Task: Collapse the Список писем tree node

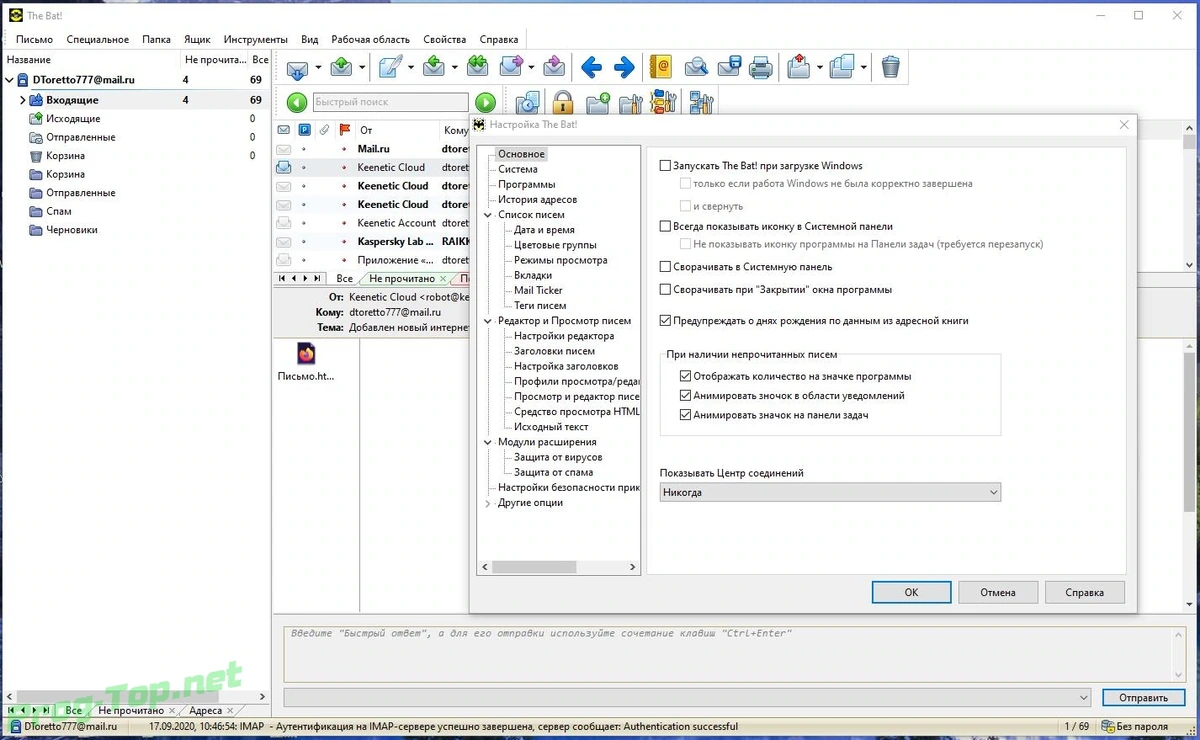Action: coord(488,215)
